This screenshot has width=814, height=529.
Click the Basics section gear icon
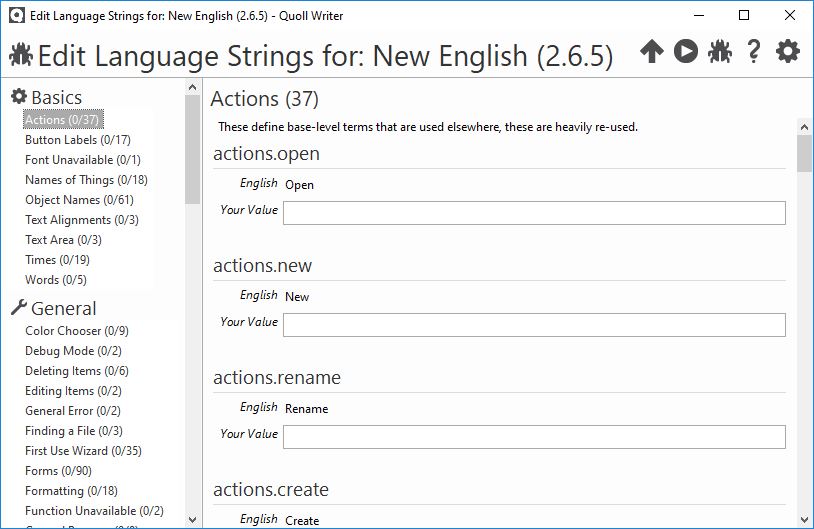point(19,96)
